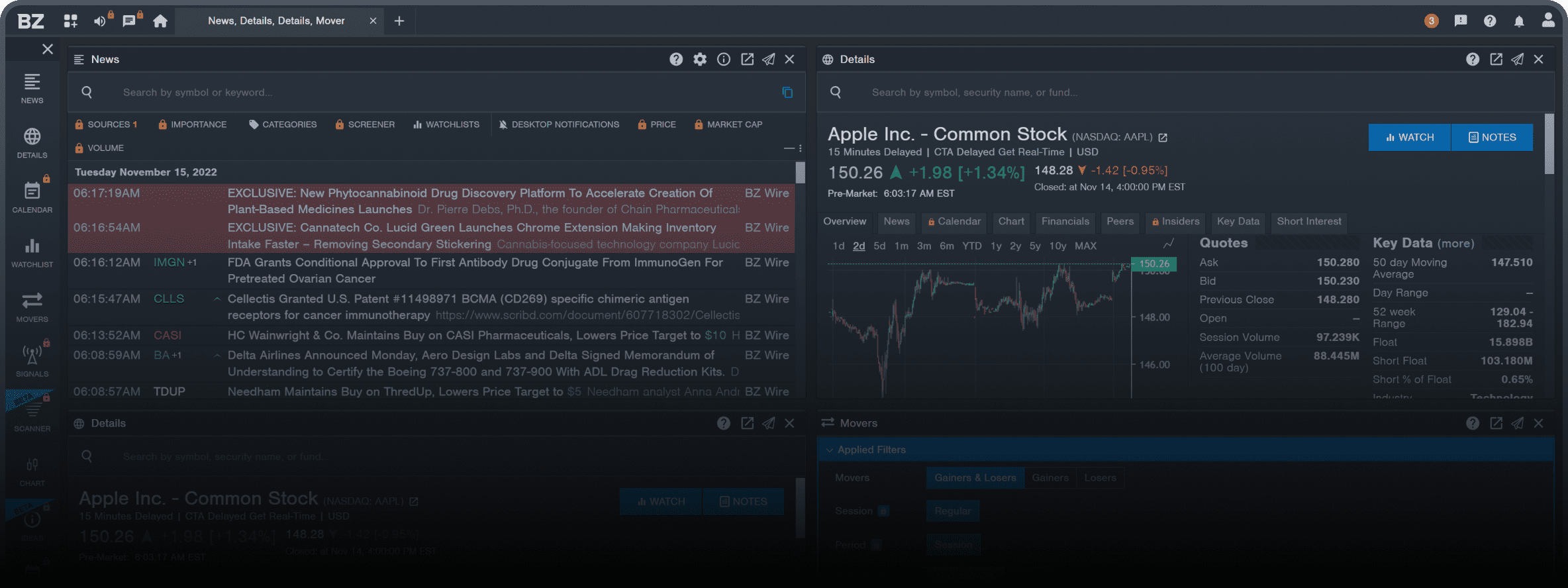Image resolution: width=1568 pixels, height=588 pixels.
Task: Open the user account profile icon
Action: [x=1548, y=20]
